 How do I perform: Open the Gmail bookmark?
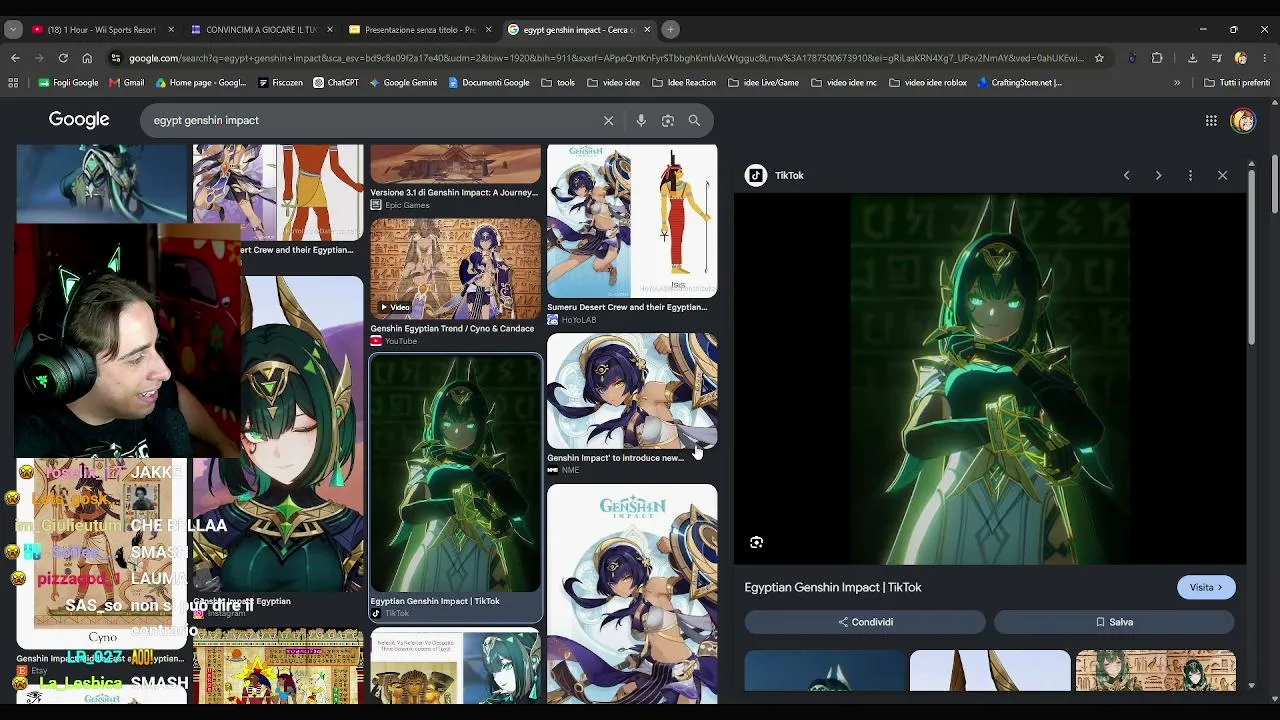coord(126,83)
